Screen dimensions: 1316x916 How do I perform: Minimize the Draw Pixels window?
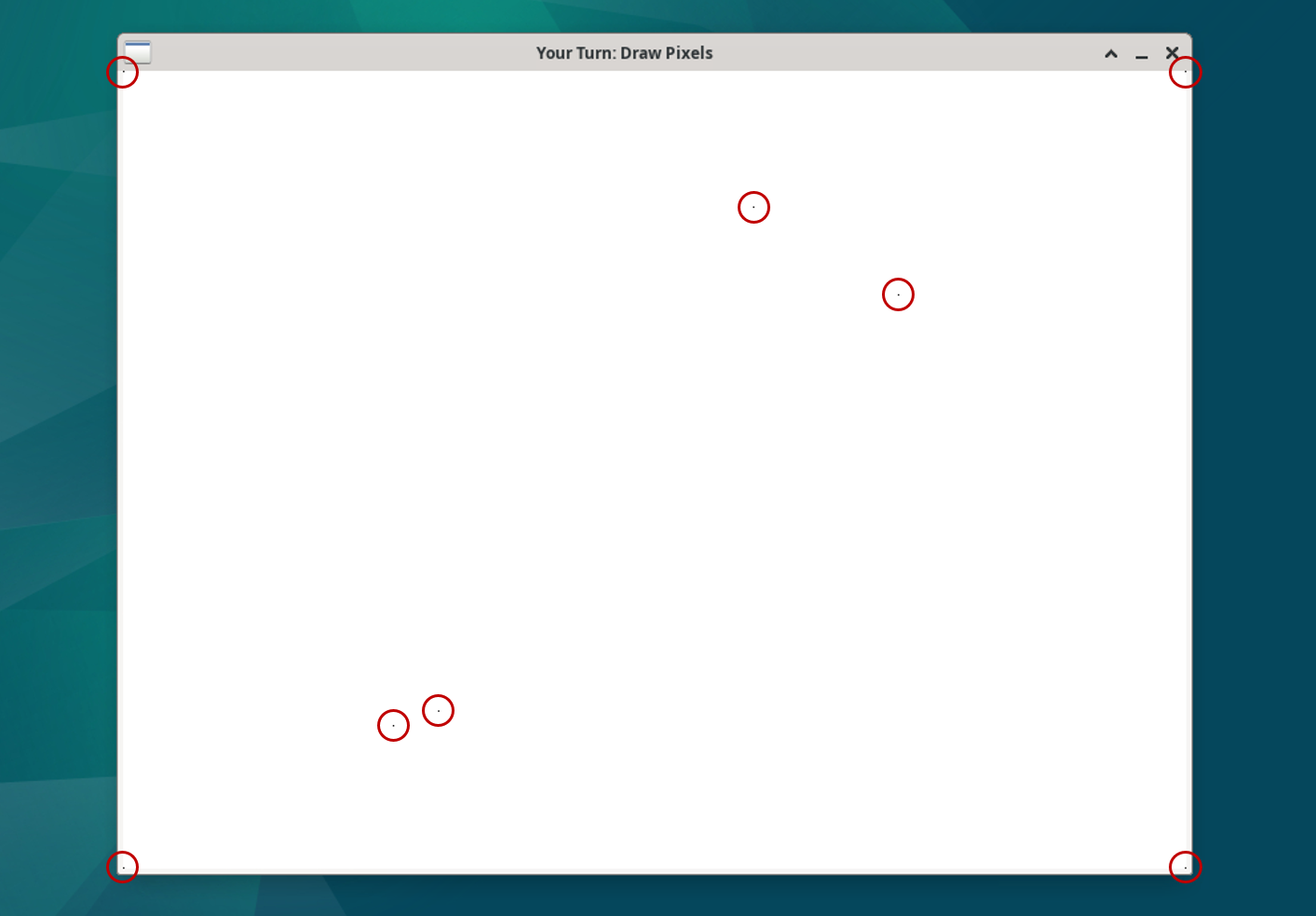(x=1141, y=53)
